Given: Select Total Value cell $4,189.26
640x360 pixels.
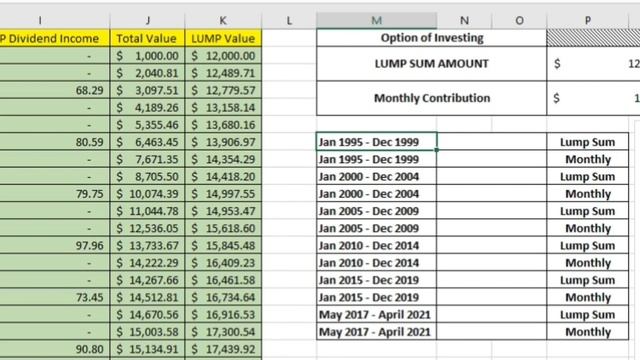Looking at the screenshot, I should tap(147, 108).
